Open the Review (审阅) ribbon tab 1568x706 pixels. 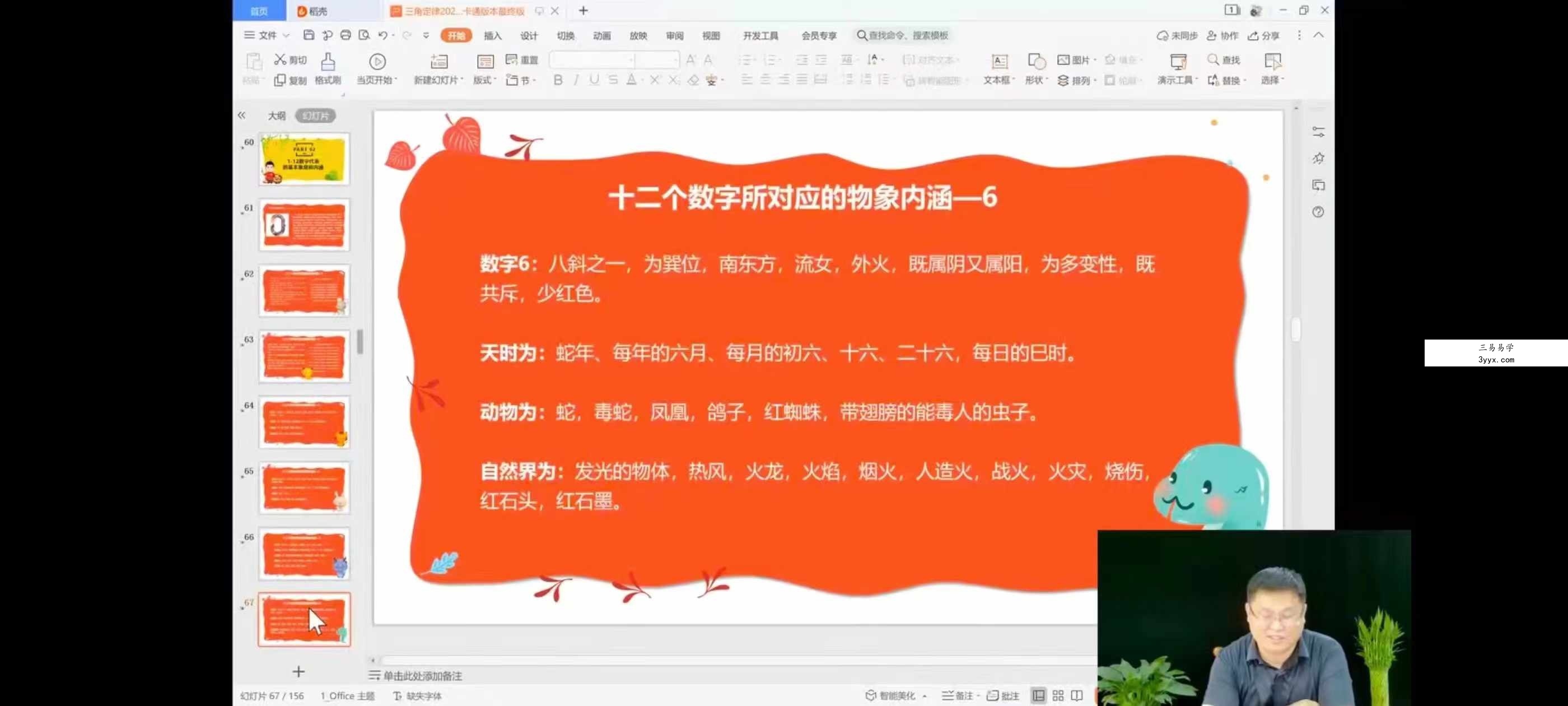click(x=674, y=35)
